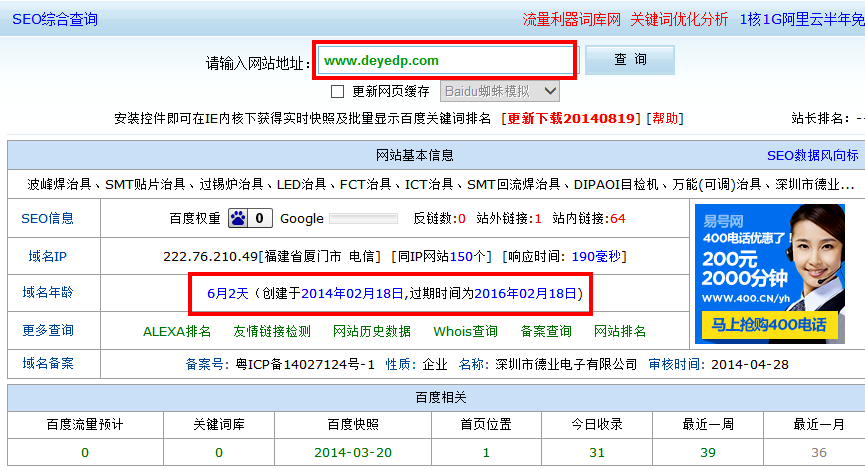The height and width of the screenshot is (471, 865).
Task: Open the 帮助 link
Action: tap(665, 119)
